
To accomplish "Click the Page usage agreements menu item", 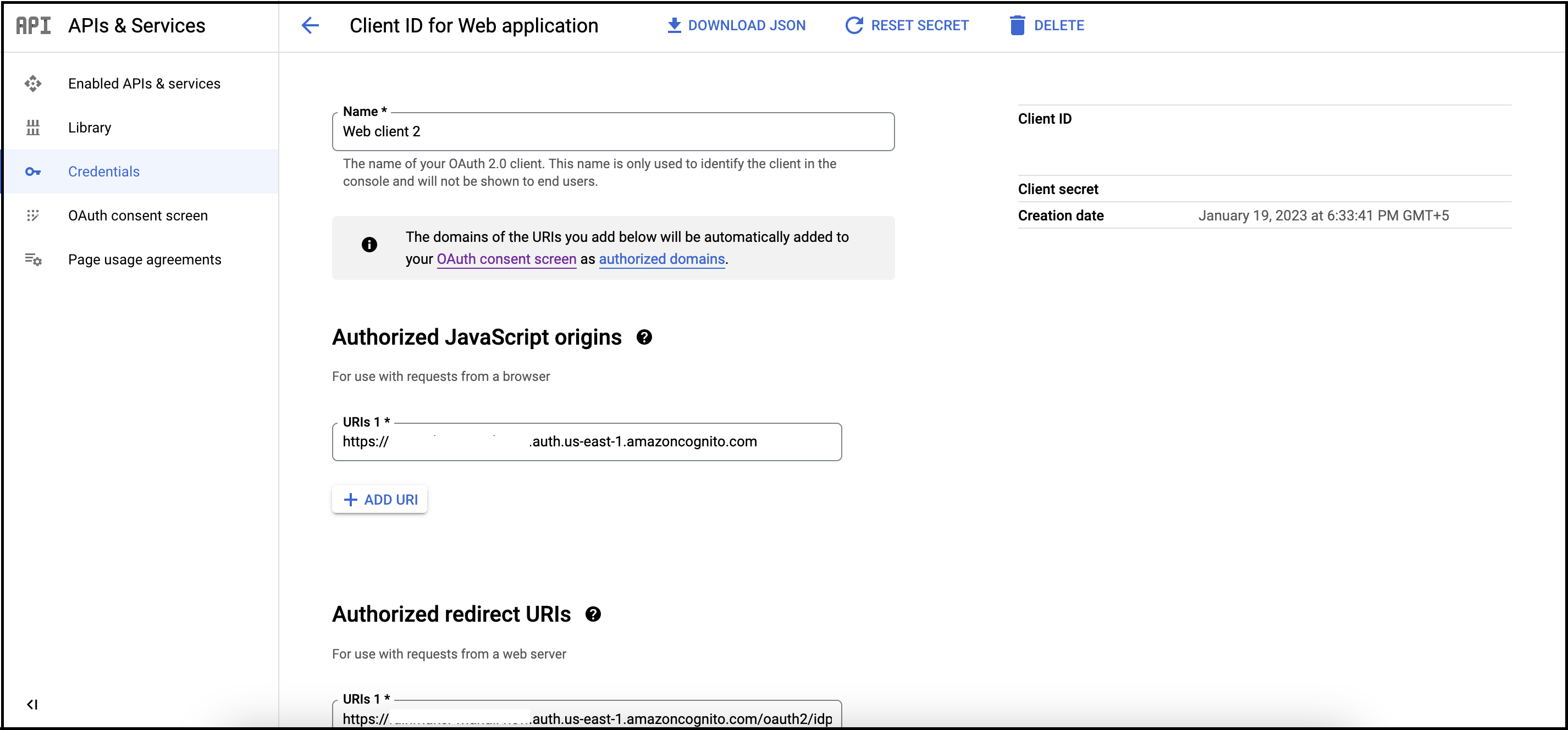I will tap(144, 259).
